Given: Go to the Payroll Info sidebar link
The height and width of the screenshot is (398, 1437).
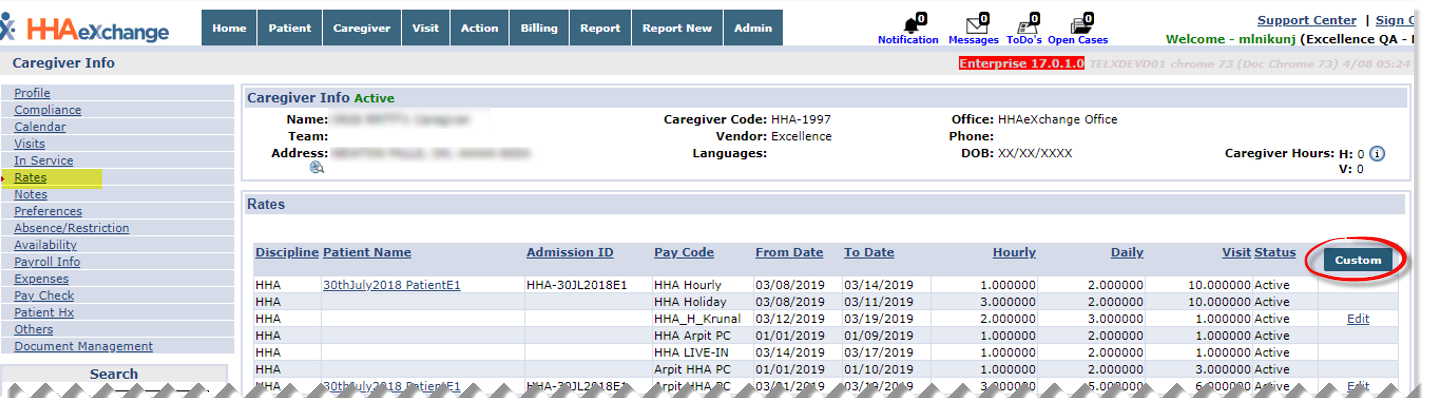Looking at the screenshot, I should click(47, 262).
